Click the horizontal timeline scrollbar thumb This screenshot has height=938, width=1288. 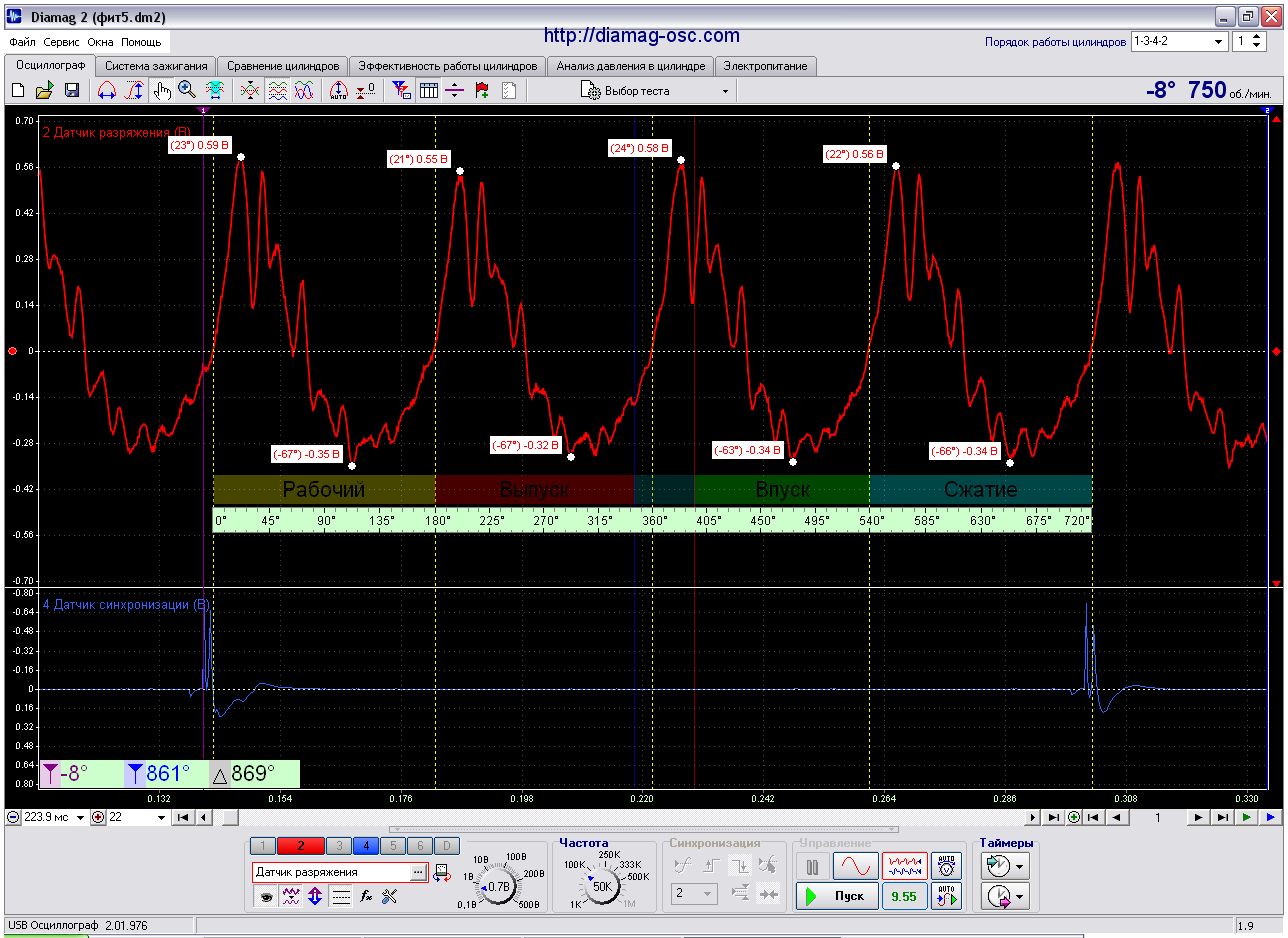click(230, 817)
